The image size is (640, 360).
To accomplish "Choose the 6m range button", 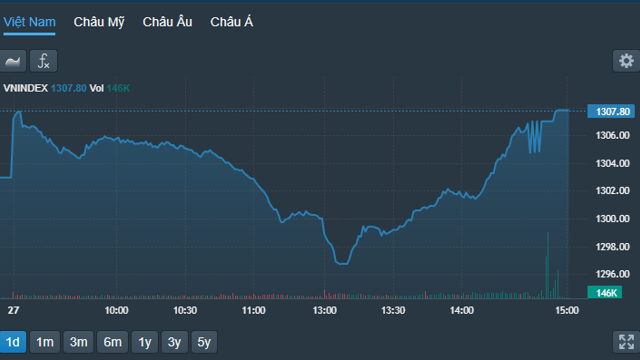I will click(x=112, y=342).
